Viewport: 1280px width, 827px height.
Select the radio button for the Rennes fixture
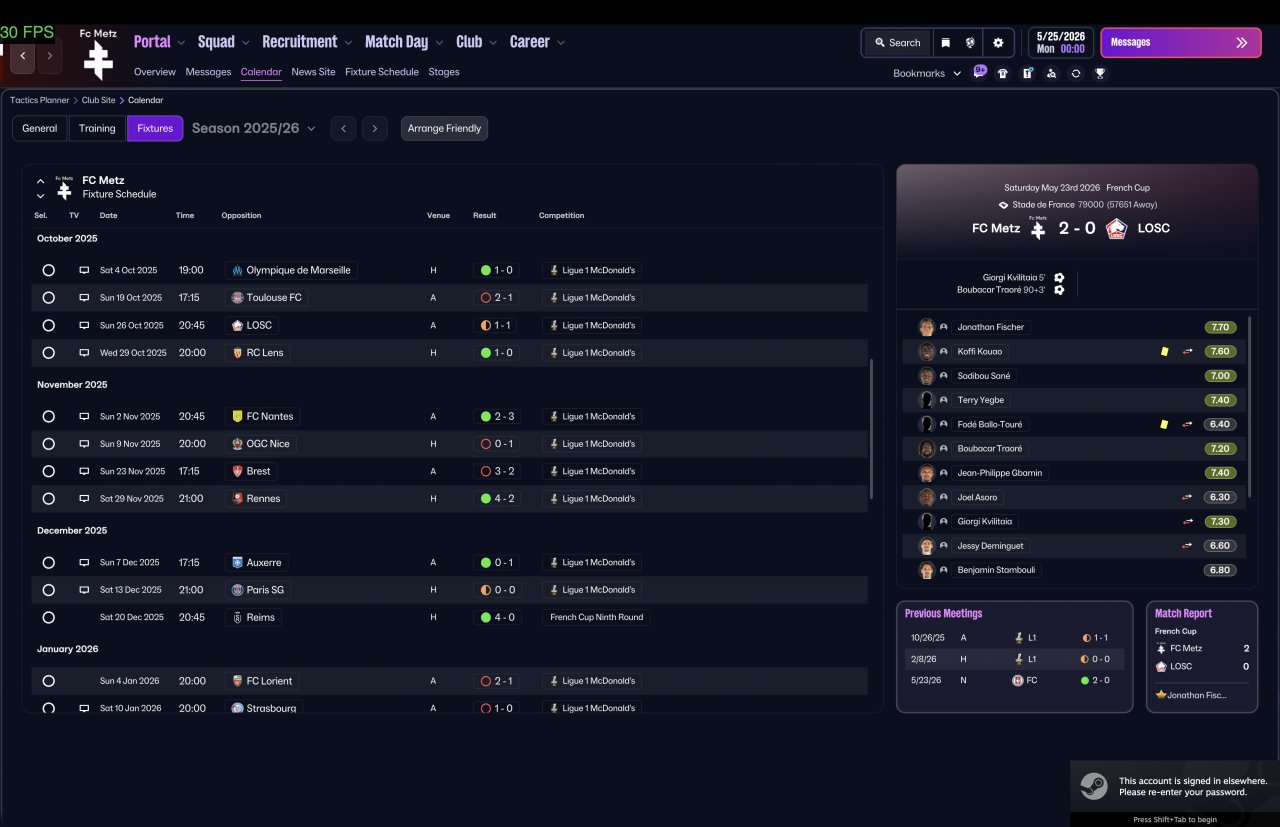click(x=48, y=498)
